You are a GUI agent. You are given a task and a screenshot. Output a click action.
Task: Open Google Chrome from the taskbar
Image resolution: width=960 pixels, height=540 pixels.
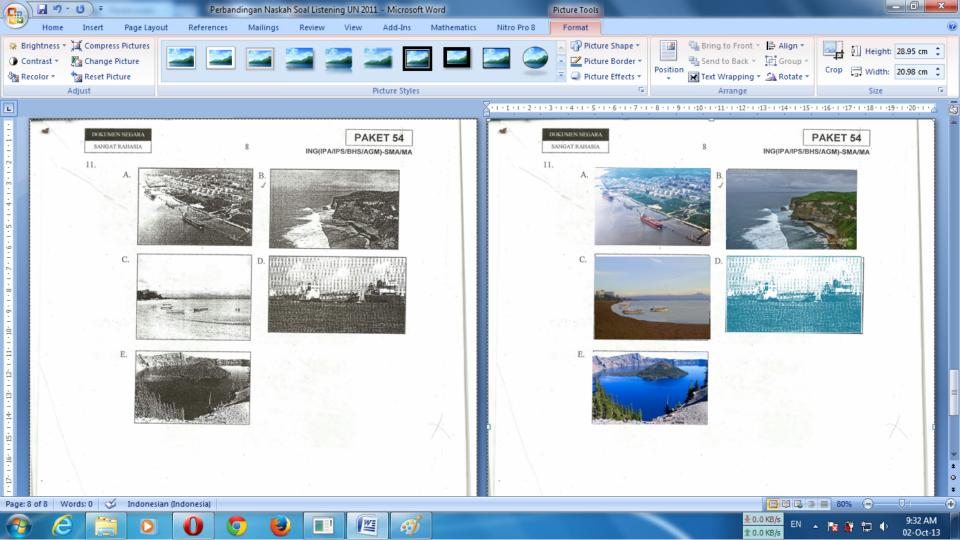(237, 526)
